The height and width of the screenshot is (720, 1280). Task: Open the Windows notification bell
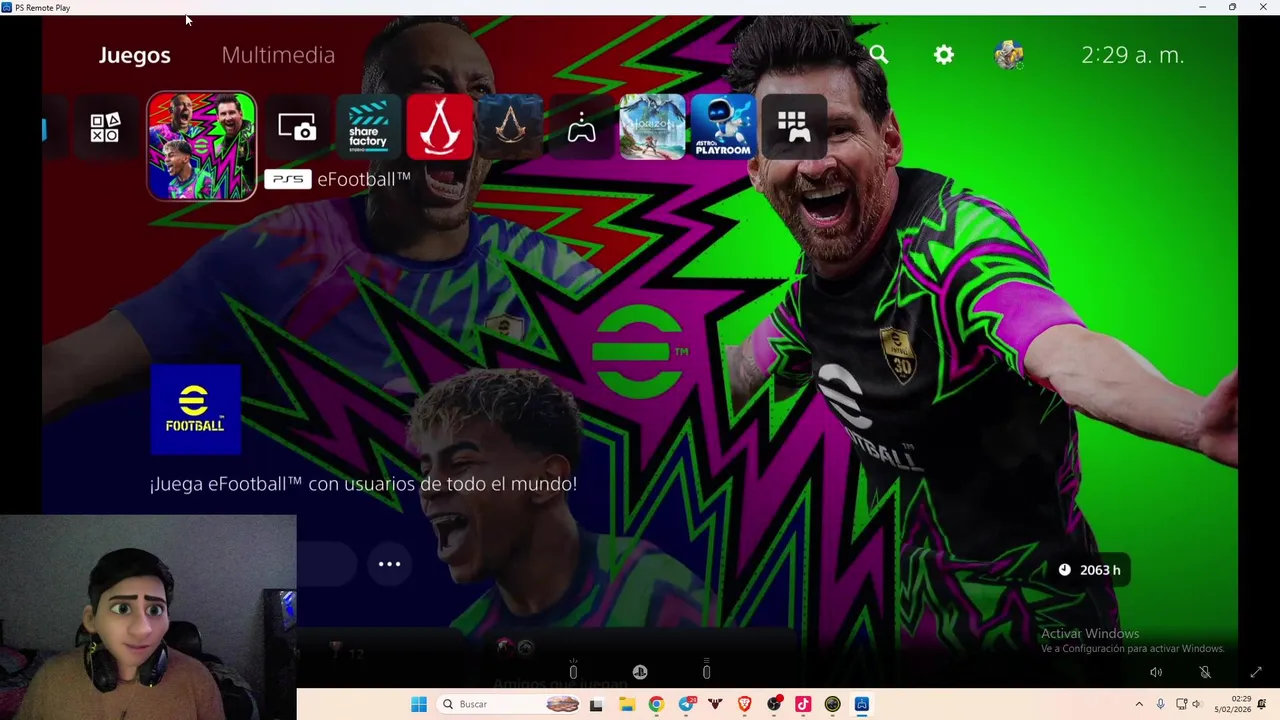pos(1263,704)
